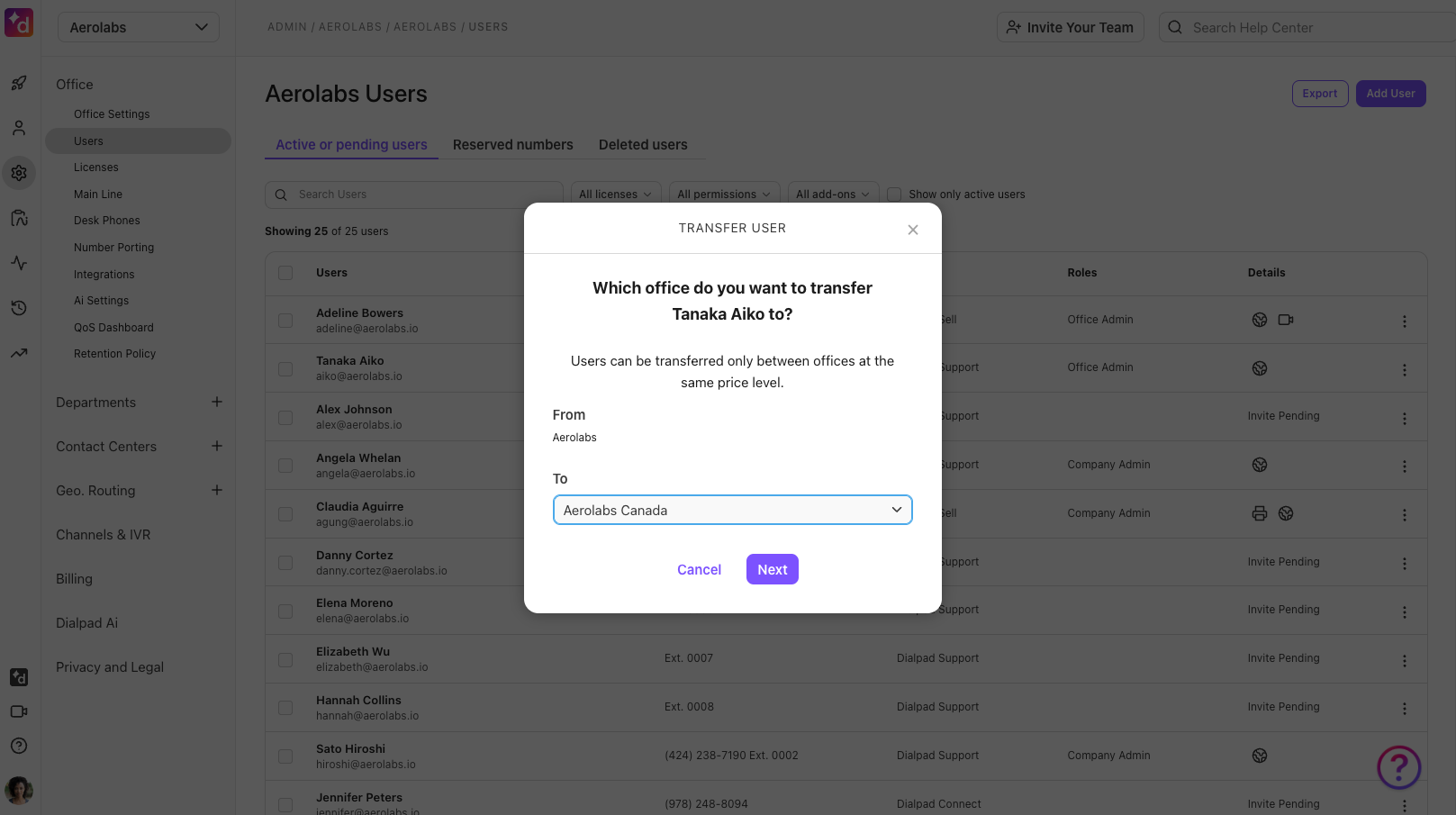
Task: Switch to Active or pending users tab
Action: [x=351, y=145]
